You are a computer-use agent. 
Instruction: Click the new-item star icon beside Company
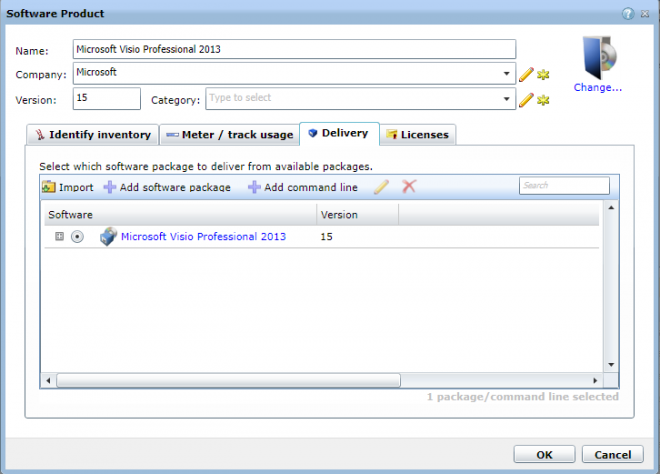(543, 75)
